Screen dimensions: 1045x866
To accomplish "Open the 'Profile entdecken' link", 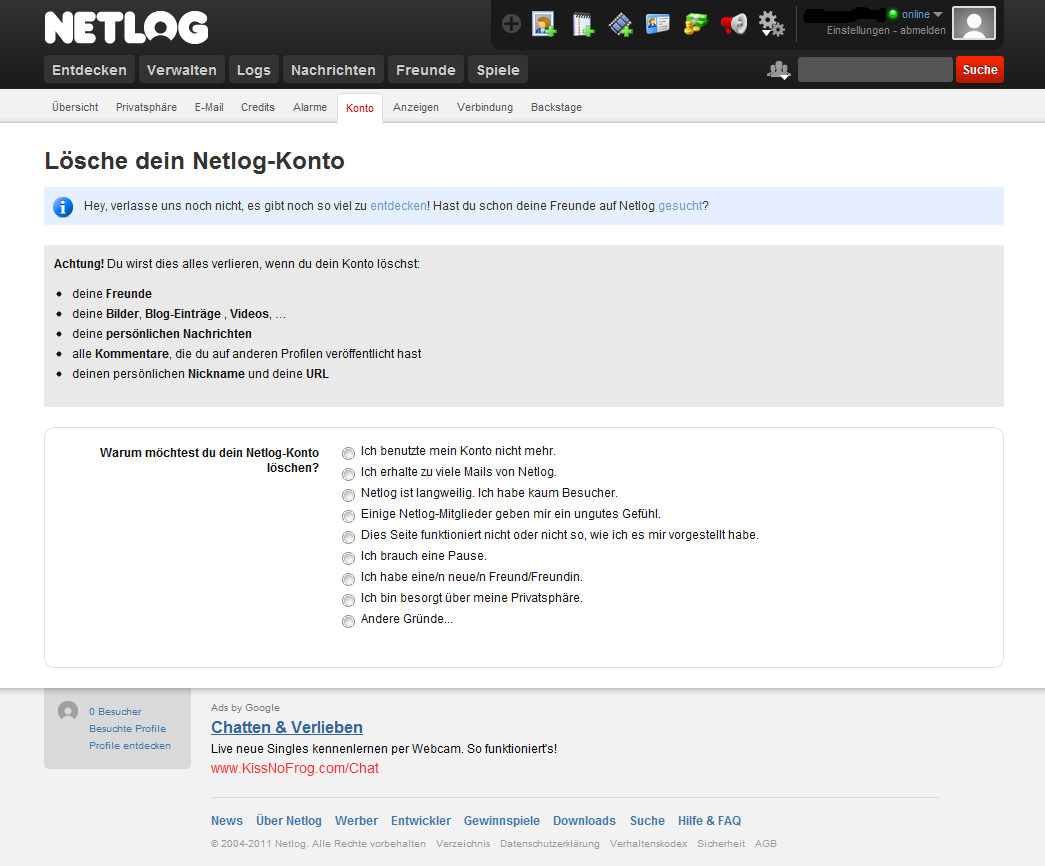I will point(130,745).
